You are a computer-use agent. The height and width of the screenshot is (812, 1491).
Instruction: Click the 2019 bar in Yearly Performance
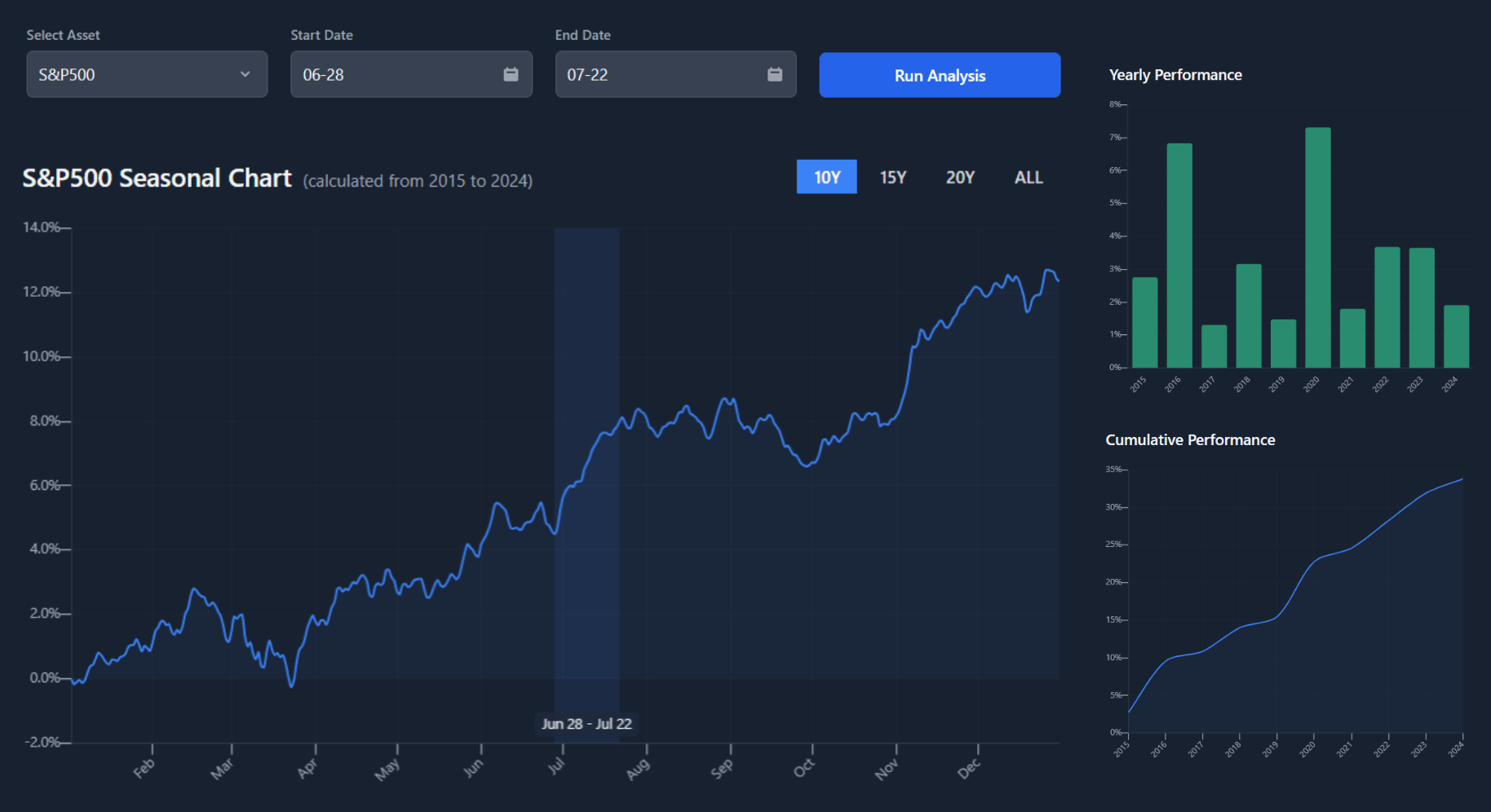tap(1283, 343)
